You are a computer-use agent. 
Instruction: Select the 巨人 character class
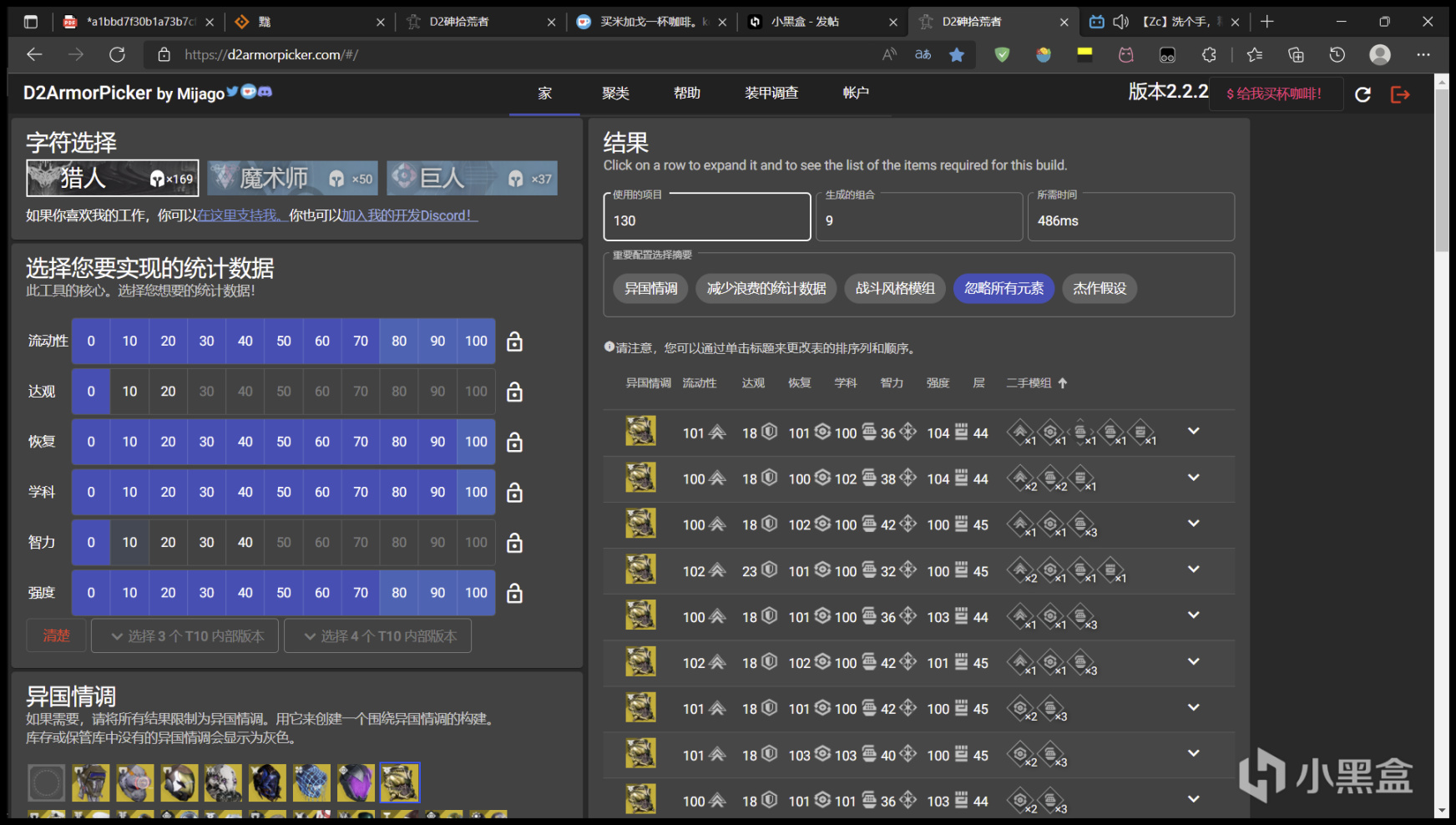click(x=472, y=178)
